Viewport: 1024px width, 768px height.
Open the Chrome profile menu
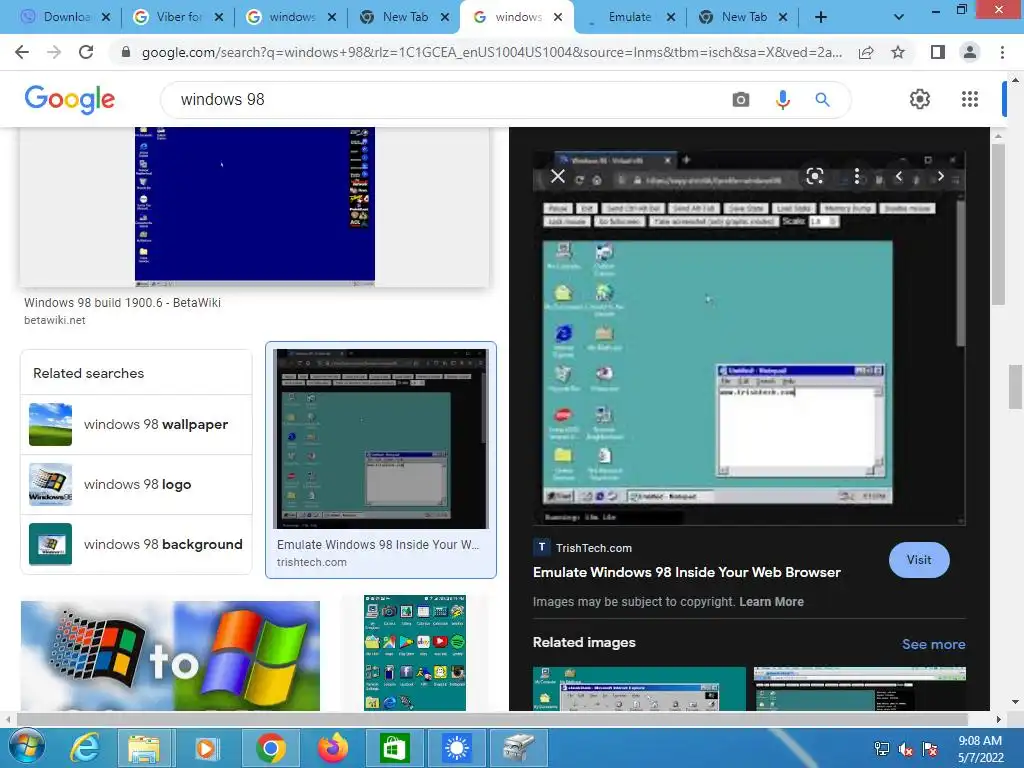point(970,52)
